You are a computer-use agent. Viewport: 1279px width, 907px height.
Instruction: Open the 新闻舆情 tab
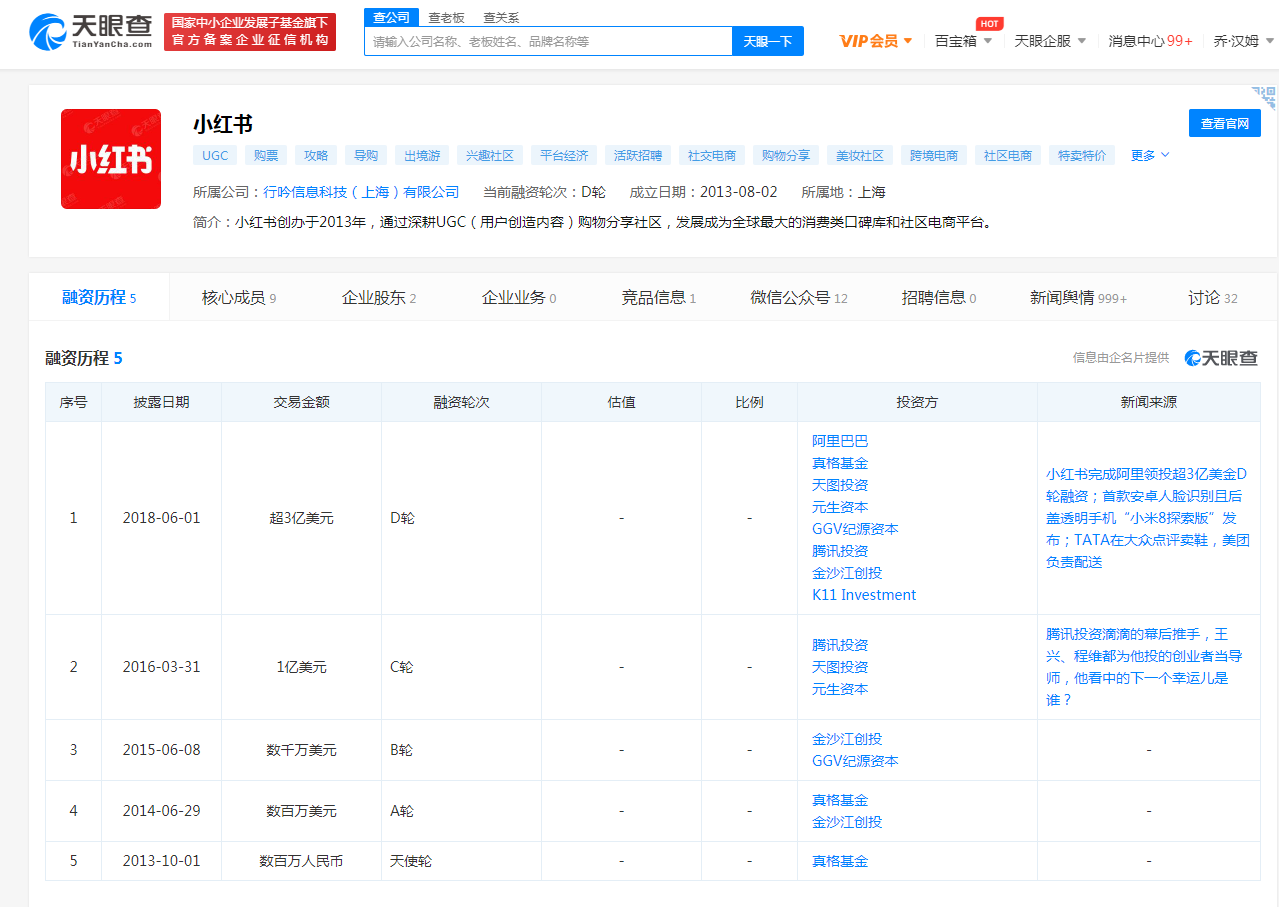[x=1079, y=297]
